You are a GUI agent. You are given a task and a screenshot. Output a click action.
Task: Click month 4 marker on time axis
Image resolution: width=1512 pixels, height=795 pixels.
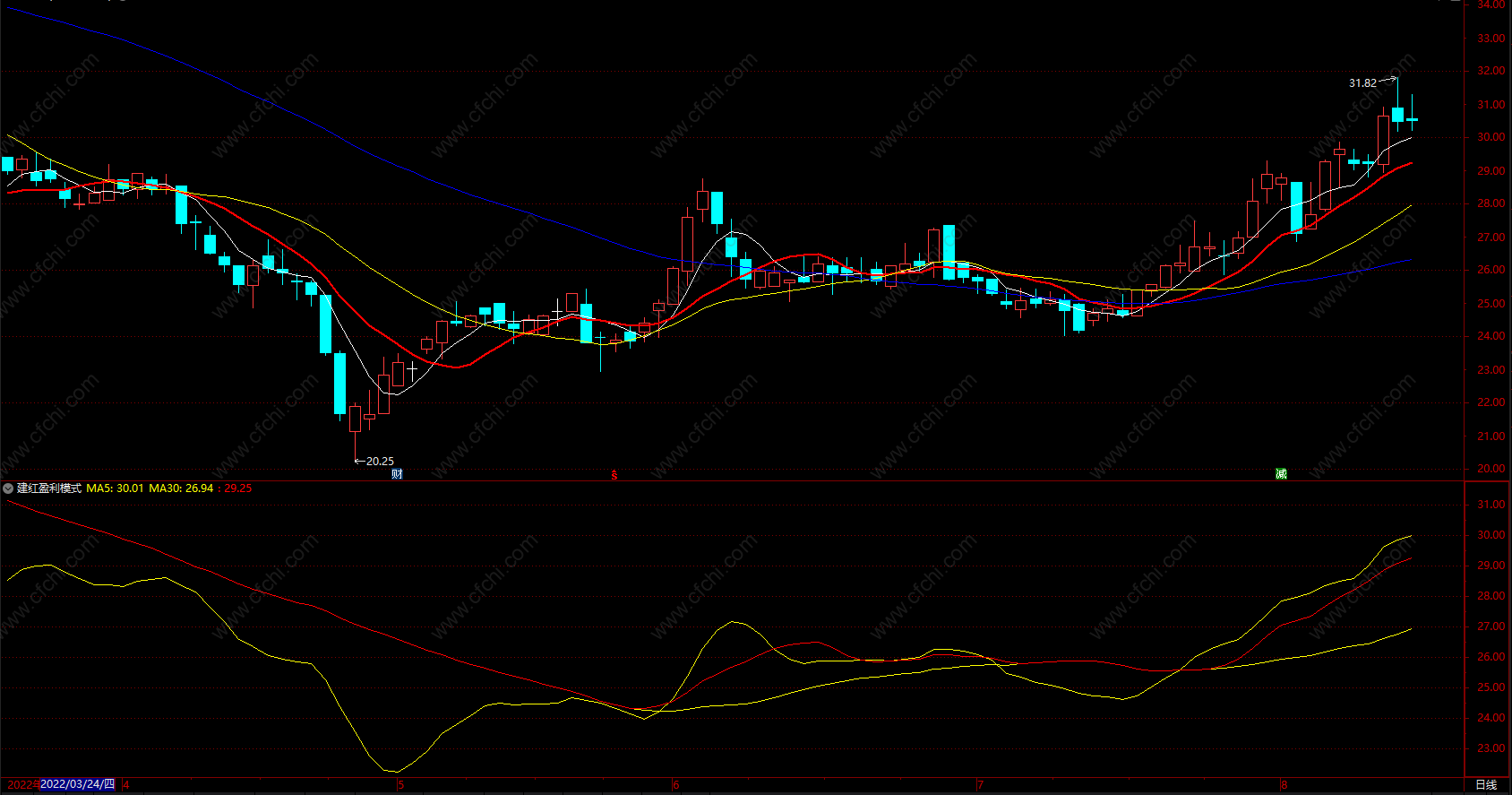click(x=126, y=785)
